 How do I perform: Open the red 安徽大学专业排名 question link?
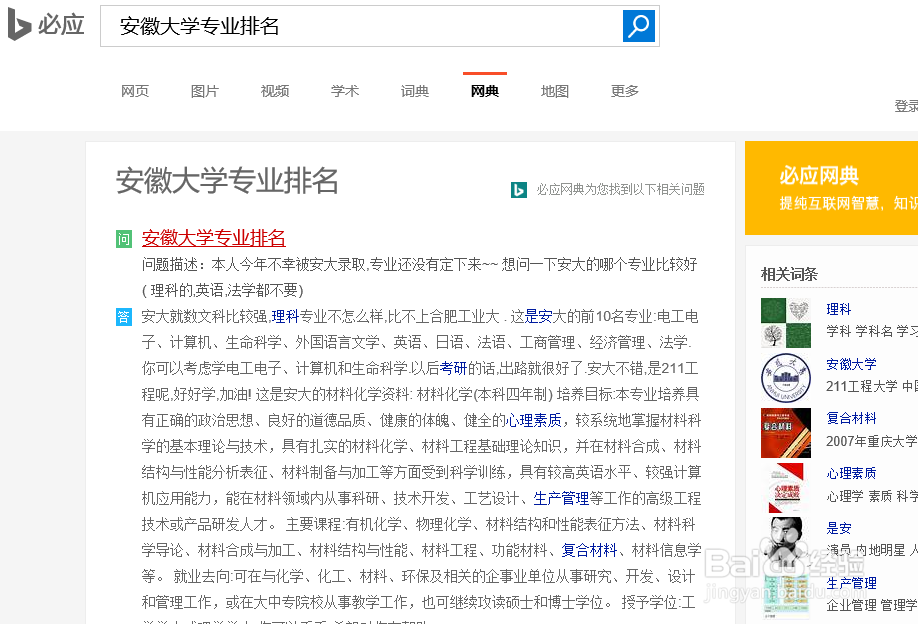[x=213, y=238]
